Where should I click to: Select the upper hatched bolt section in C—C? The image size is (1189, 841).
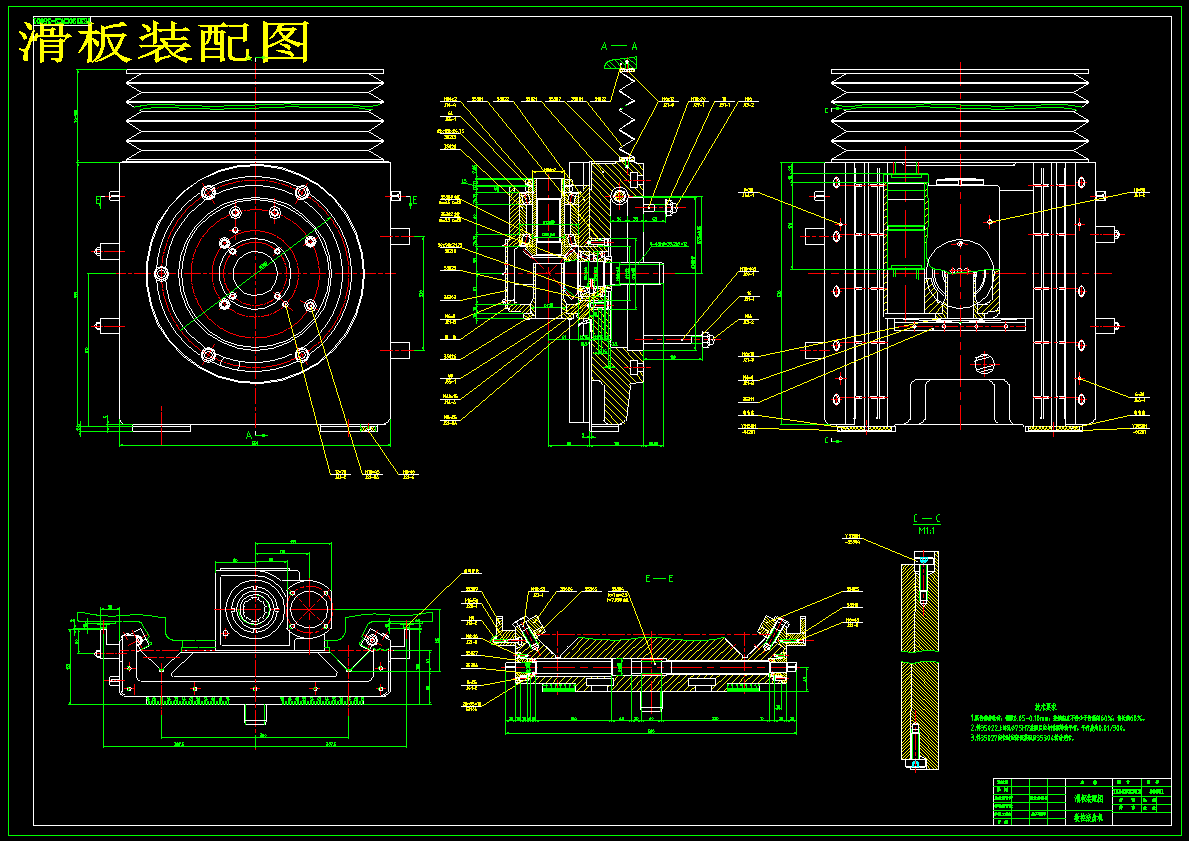click(921, 601)
